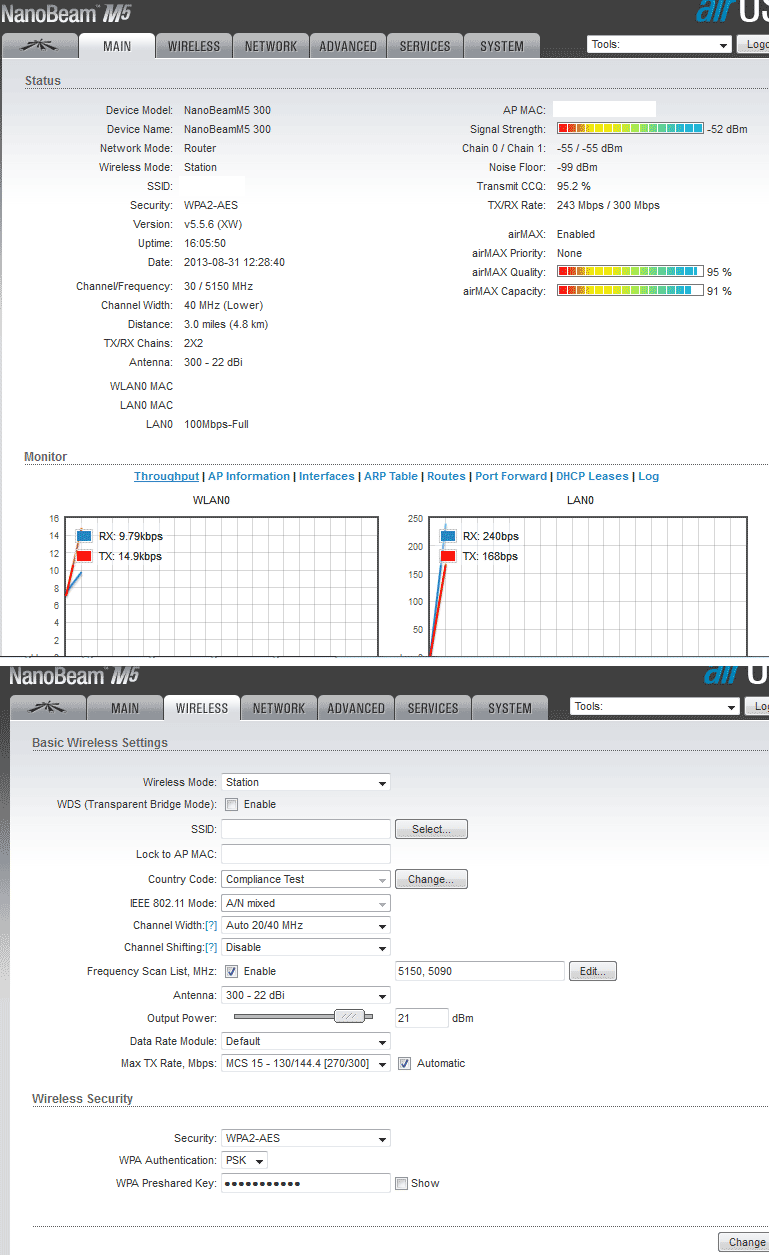769x1255 pixels.
Task: Open the Wireless Mode dropdown showing Station
Action: pos(305,783)
